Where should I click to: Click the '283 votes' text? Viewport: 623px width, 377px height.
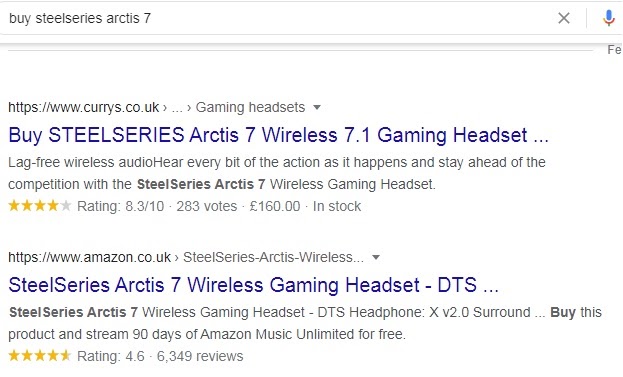207,206
